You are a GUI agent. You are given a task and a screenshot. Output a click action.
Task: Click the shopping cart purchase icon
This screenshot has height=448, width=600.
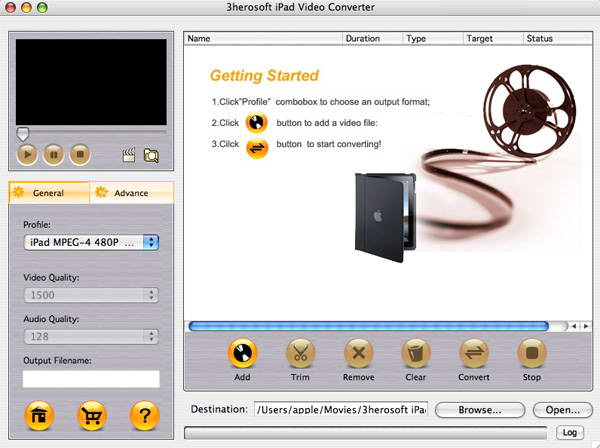pos(91,415)
